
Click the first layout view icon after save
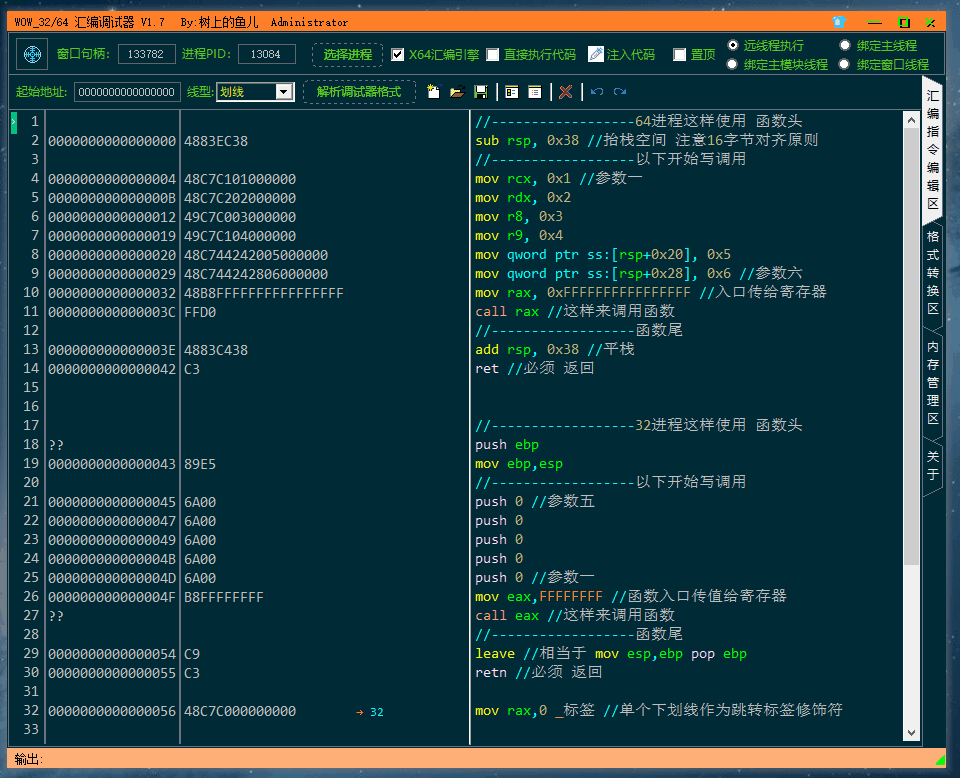point(512,92)
